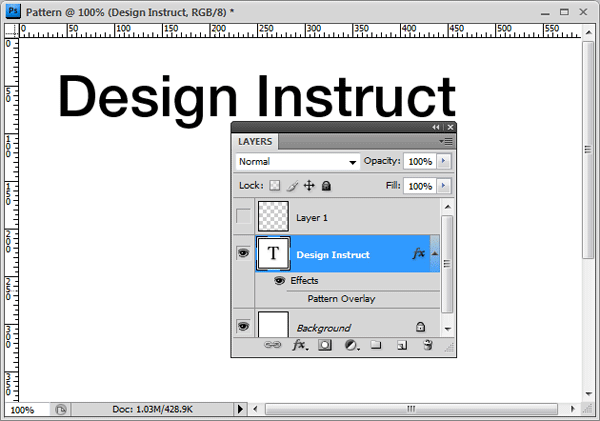Click the Opacity 100% field

(x=420, y=161)
